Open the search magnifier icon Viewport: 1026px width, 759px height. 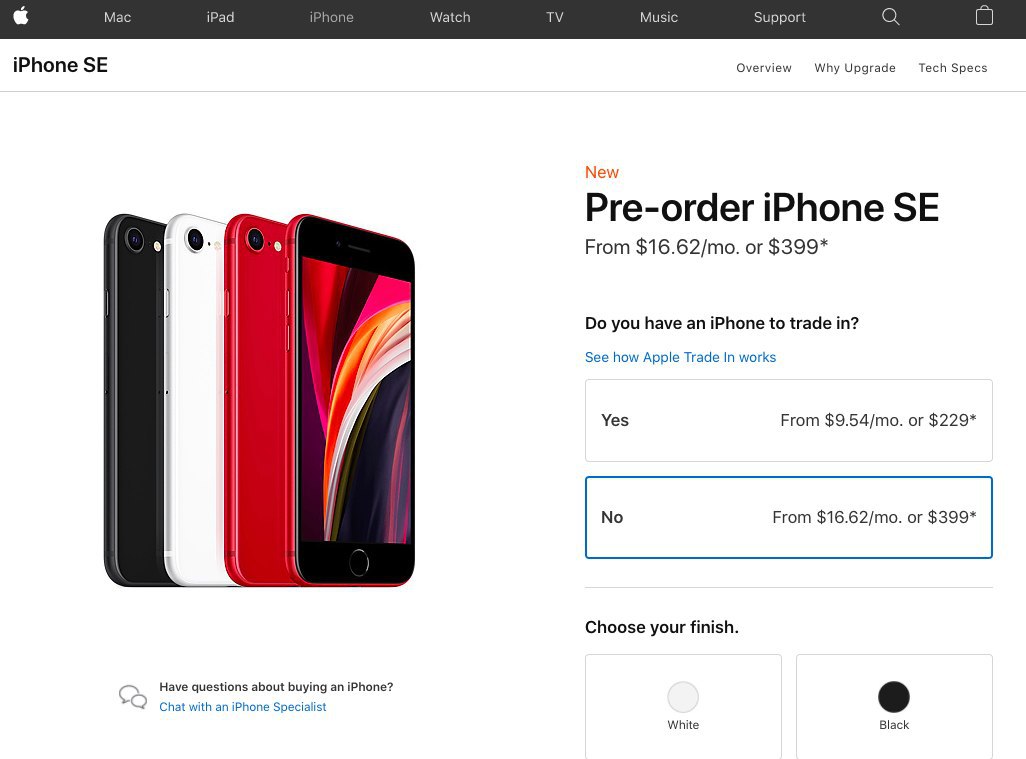[891, 16]
